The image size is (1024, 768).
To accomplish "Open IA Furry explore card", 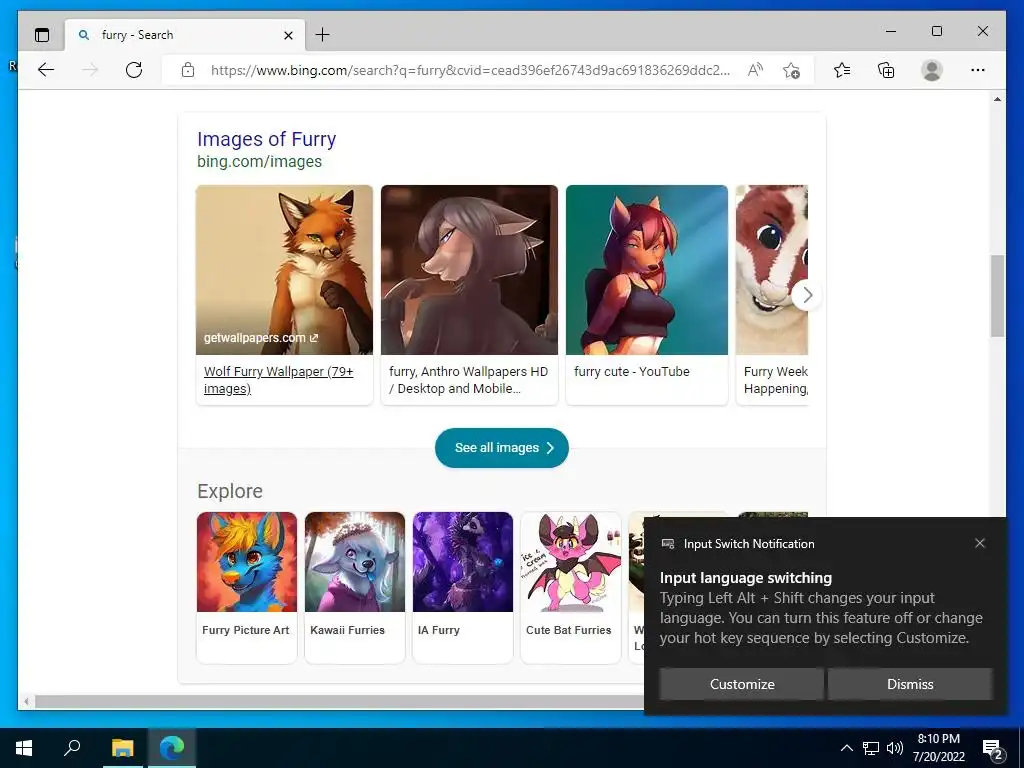I will click(x=463, y=587).
